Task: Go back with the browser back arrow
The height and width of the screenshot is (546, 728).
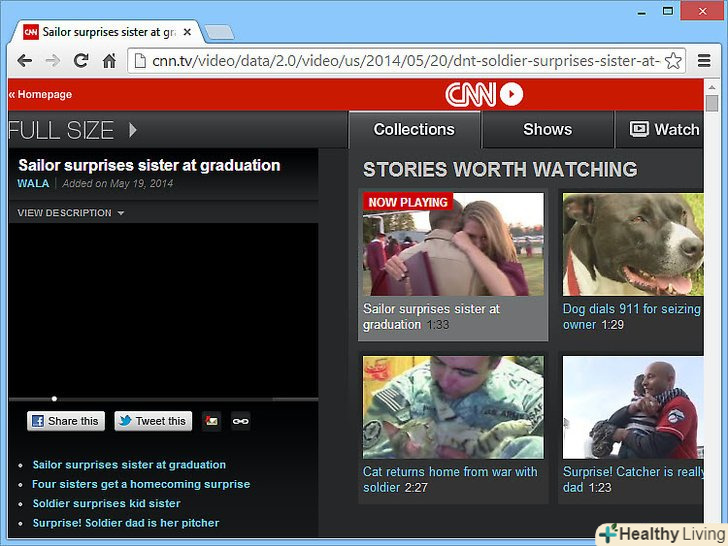Action: pos(25,61)
